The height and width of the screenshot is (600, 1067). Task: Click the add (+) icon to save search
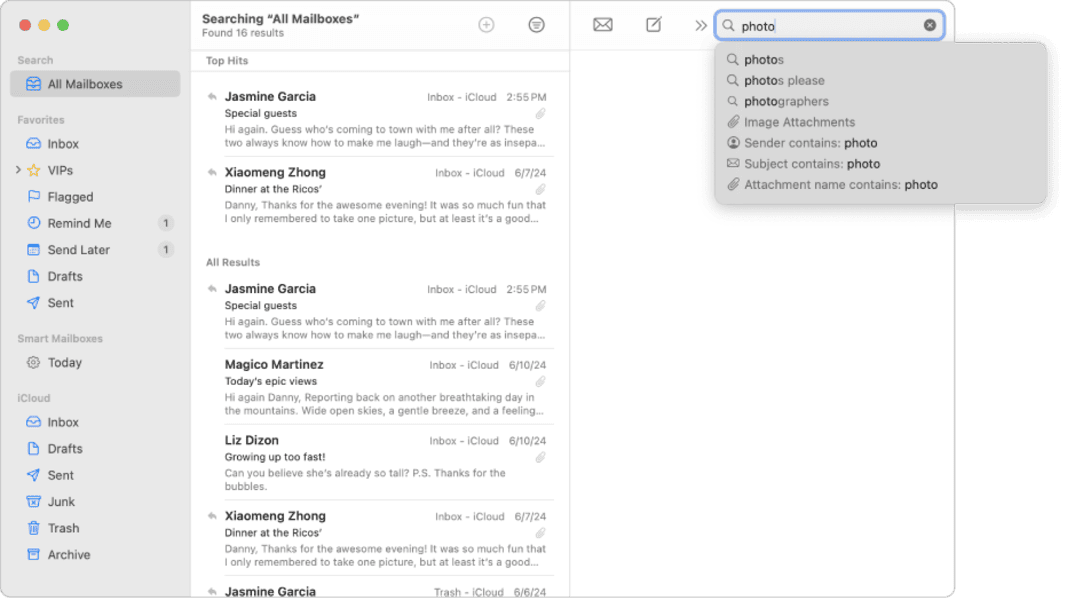(x=486, y=24)
